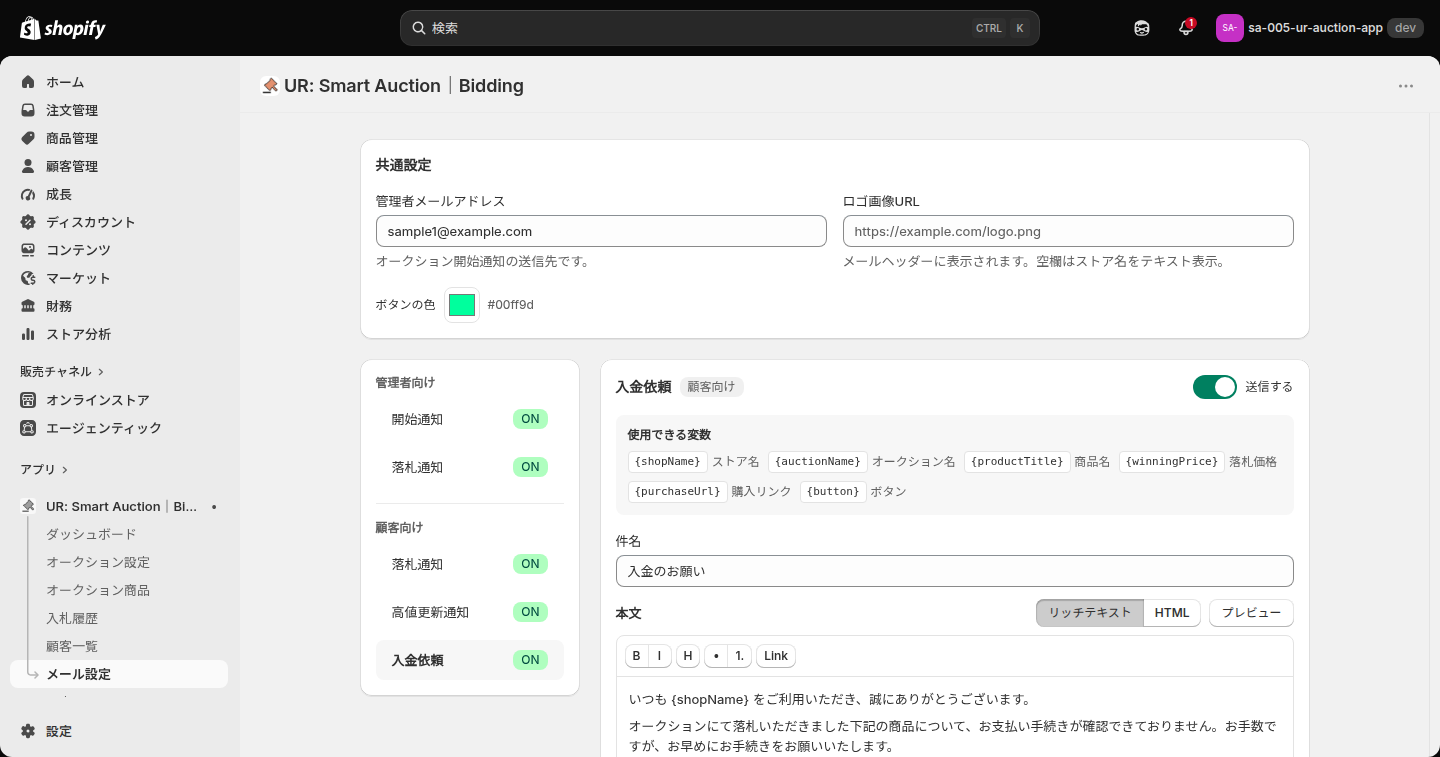The height and width of the screenshot is (757, 1440).
Task: Open the コンテンツ content icon
Action: [28, 250]
